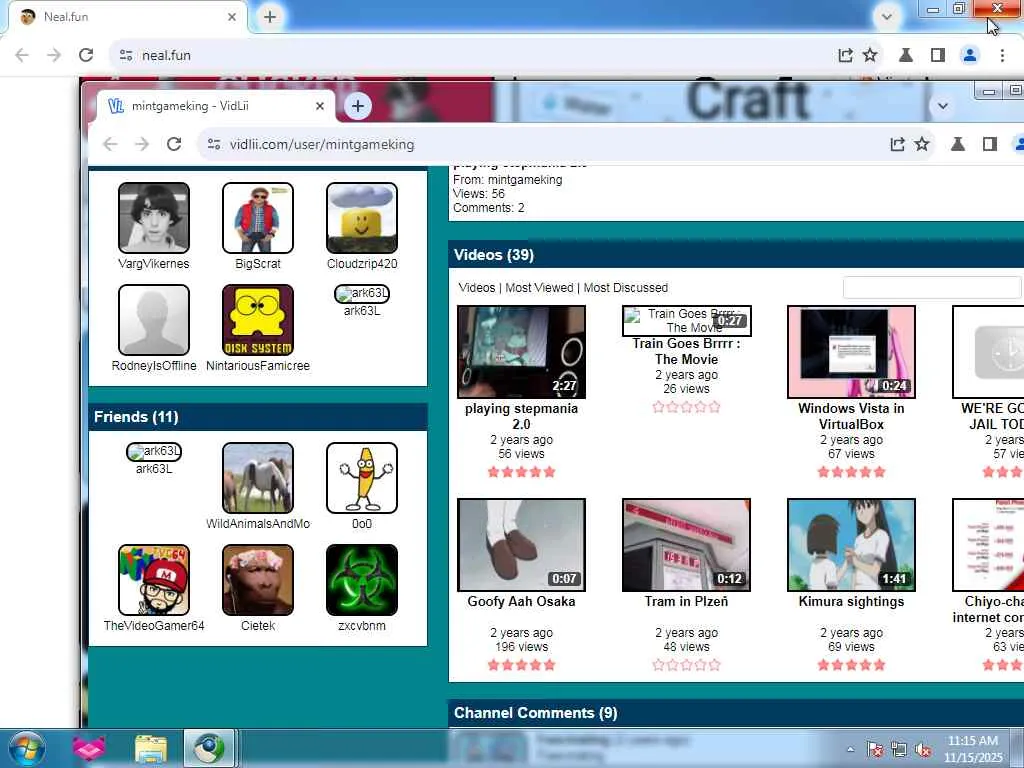Reload the outer Neal.fun window page
Viewport: 1024px width, 768px height.
pyautogui.click(x=86, y=56)
